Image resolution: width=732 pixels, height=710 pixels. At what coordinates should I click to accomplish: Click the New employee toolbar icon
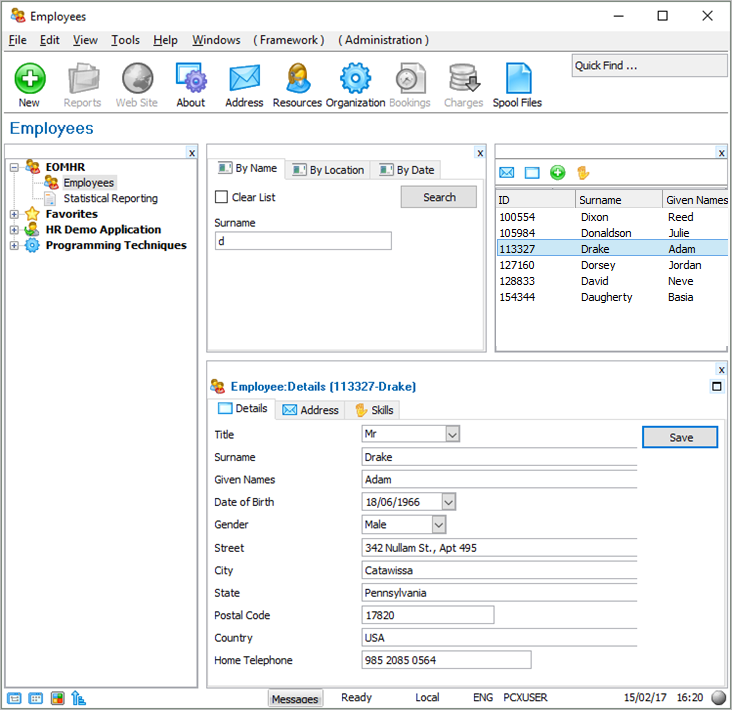[x=29, y=79]
